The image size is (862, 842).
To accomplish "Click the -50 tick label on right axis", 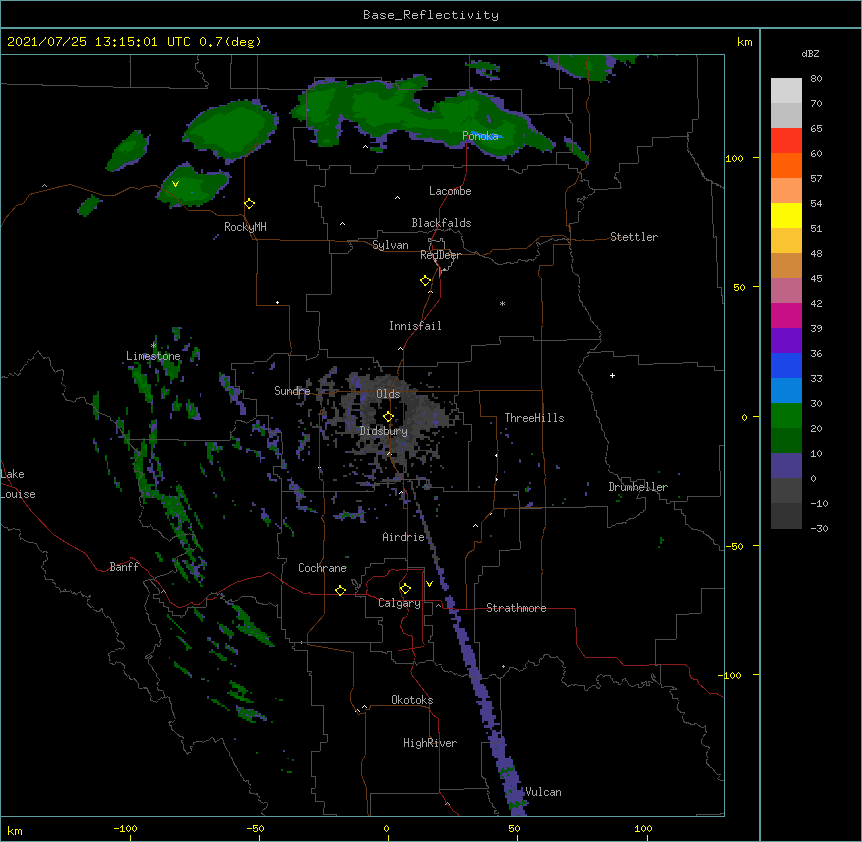I will click(x=734, y=546).
